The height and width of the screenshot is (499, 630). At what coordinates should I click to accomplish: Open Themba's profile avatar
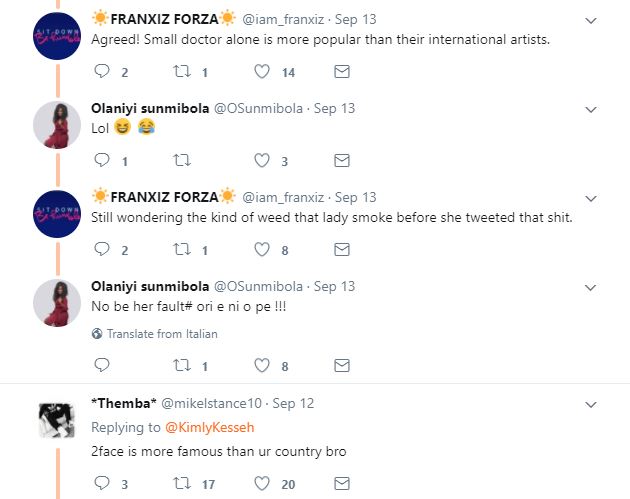point(58,420)
